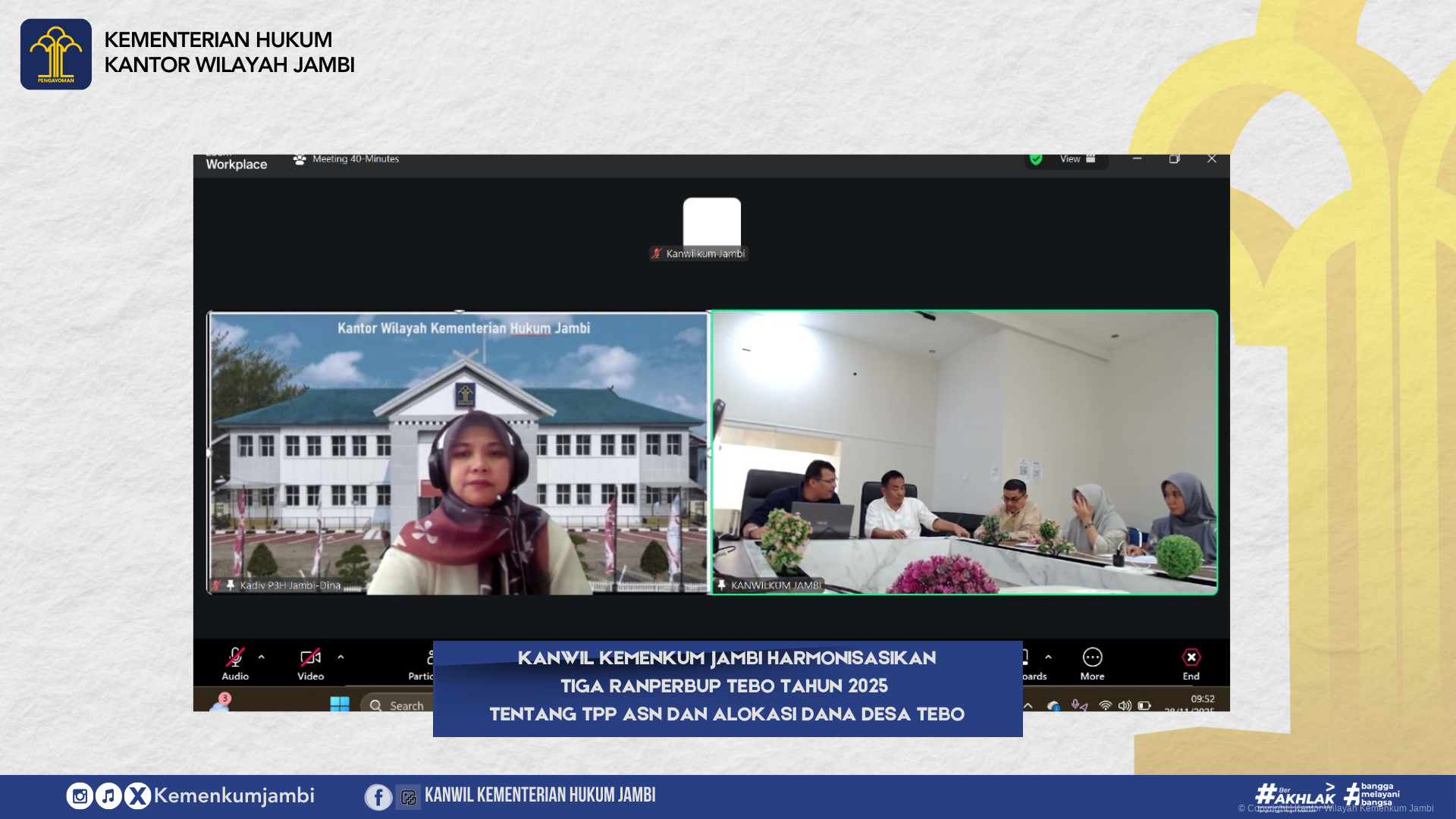Viewport: 1456px width, 819px height.
Task: Expand the arrow next to Whiteboards
Action: coord(1048,657)
